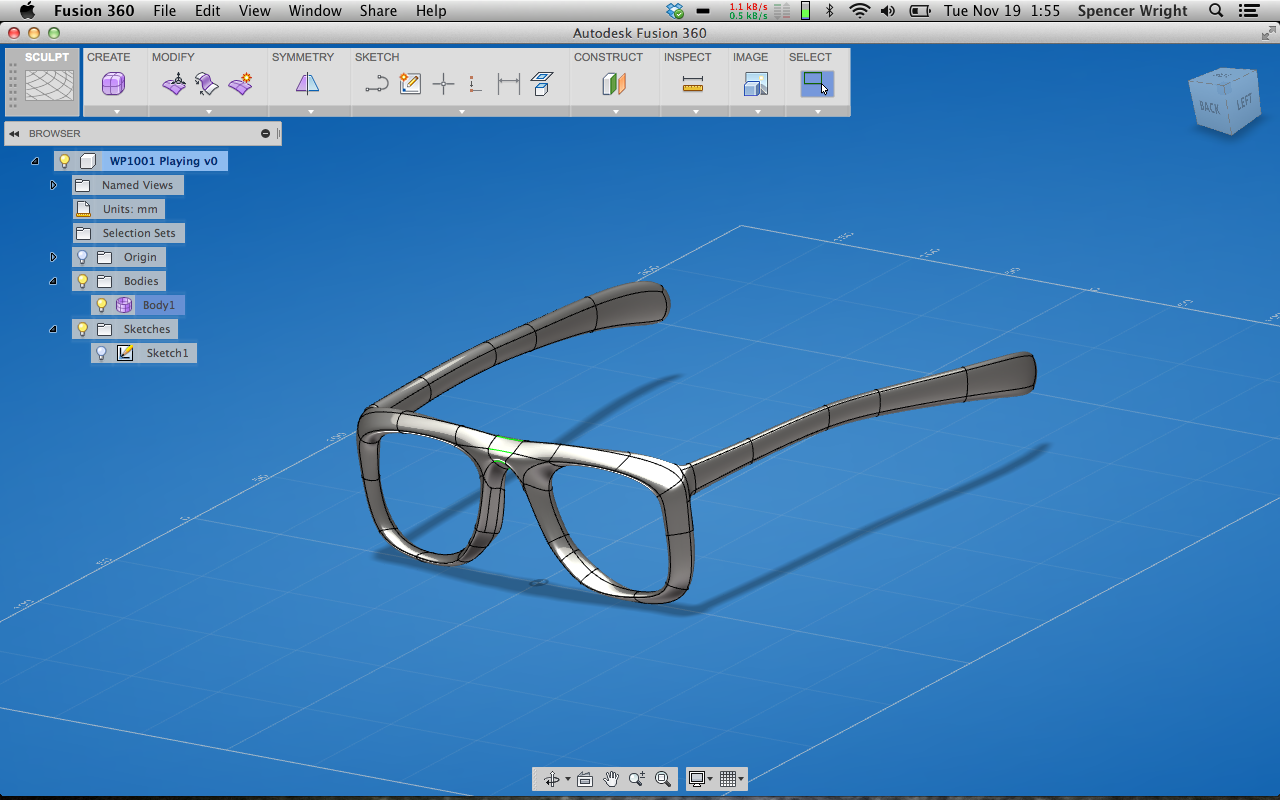Open the Orbit type dropdown arrow
The image size is (1280, 800).
click(568, 779)
